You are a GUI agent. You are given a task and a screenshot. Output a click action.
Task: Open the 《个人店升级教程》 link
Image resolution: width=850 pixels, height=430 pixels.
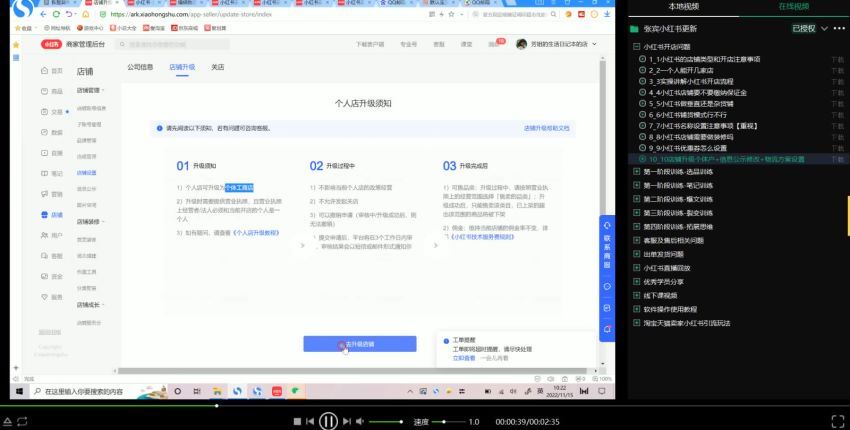[256, 233]
